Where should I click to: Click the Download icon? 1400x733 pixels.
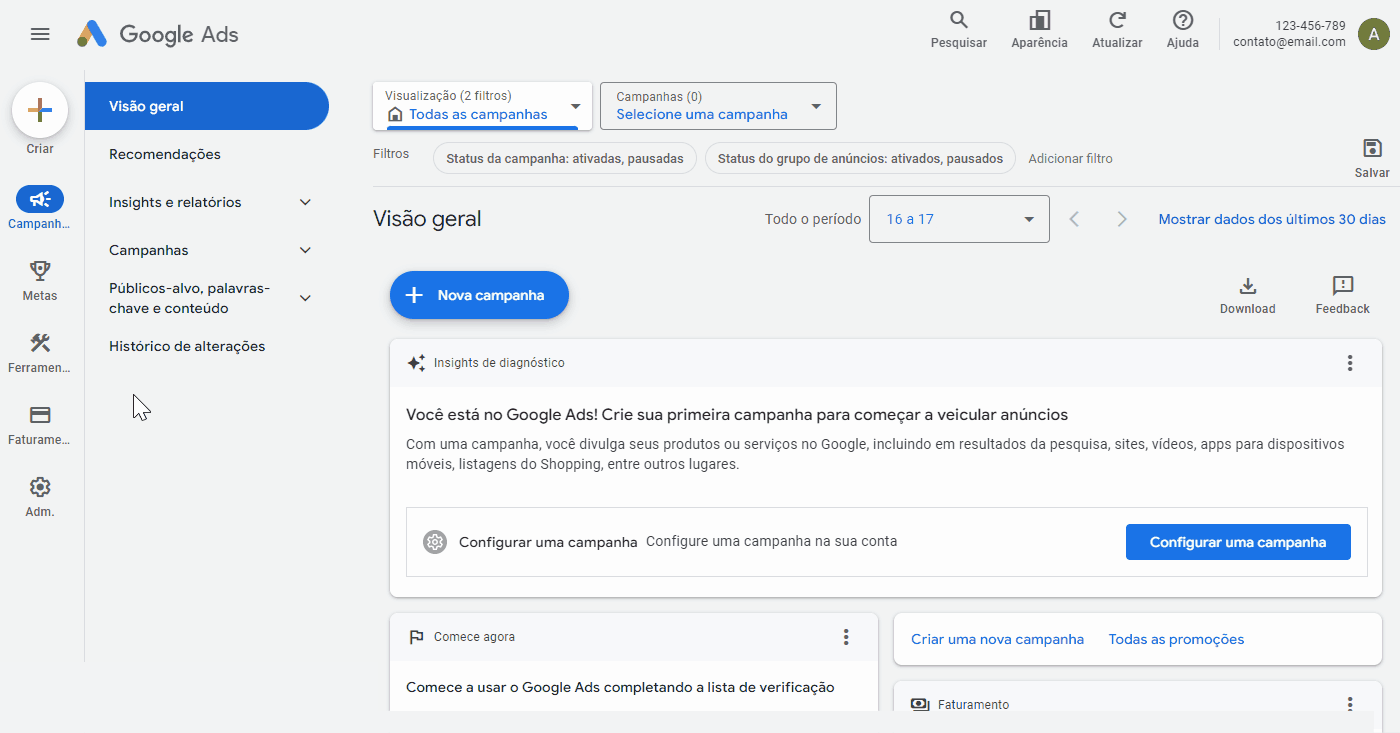coord(1247,286)
